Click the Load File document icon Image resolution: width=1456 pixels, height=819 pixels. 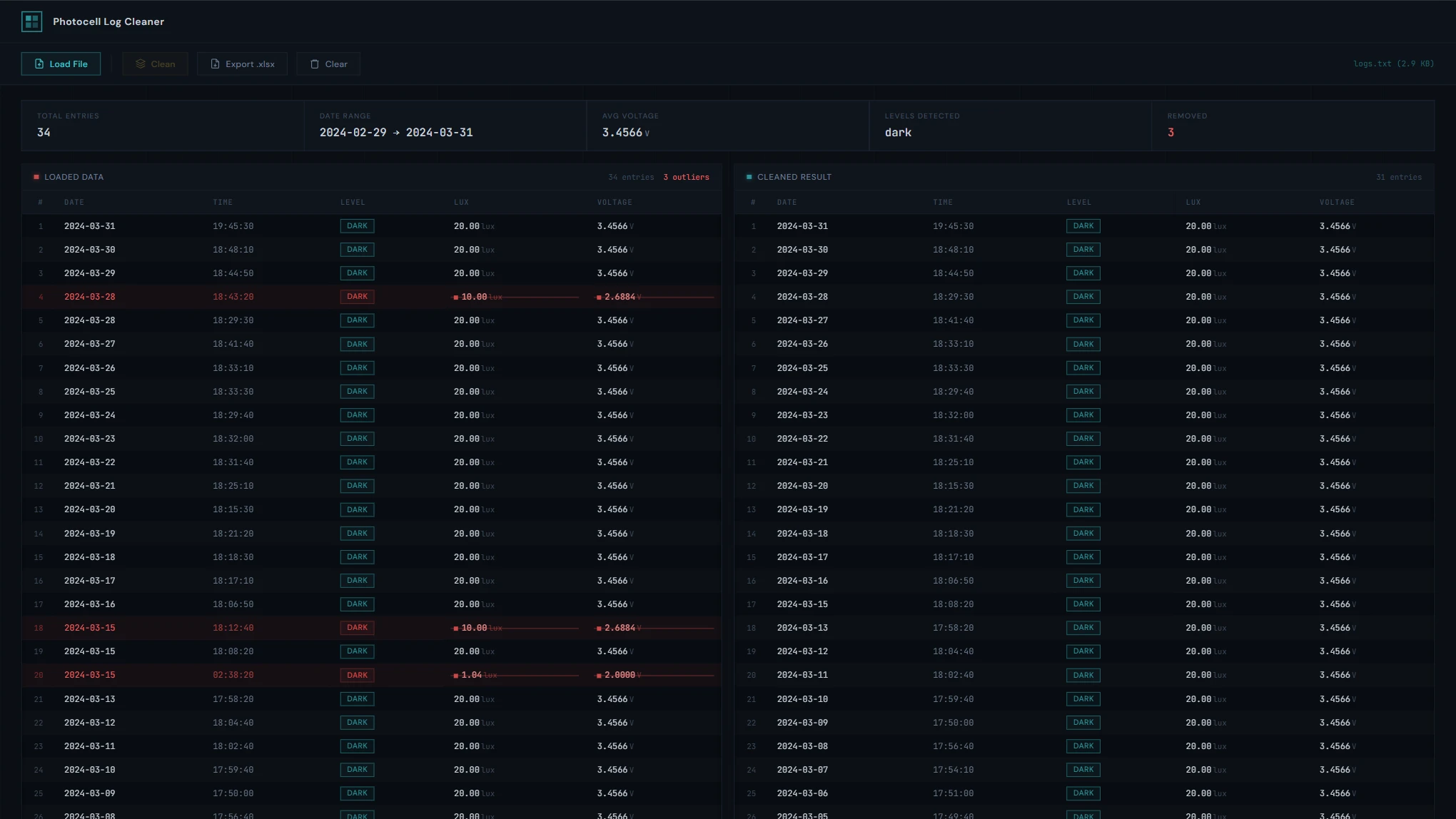[x=39, y=64]
